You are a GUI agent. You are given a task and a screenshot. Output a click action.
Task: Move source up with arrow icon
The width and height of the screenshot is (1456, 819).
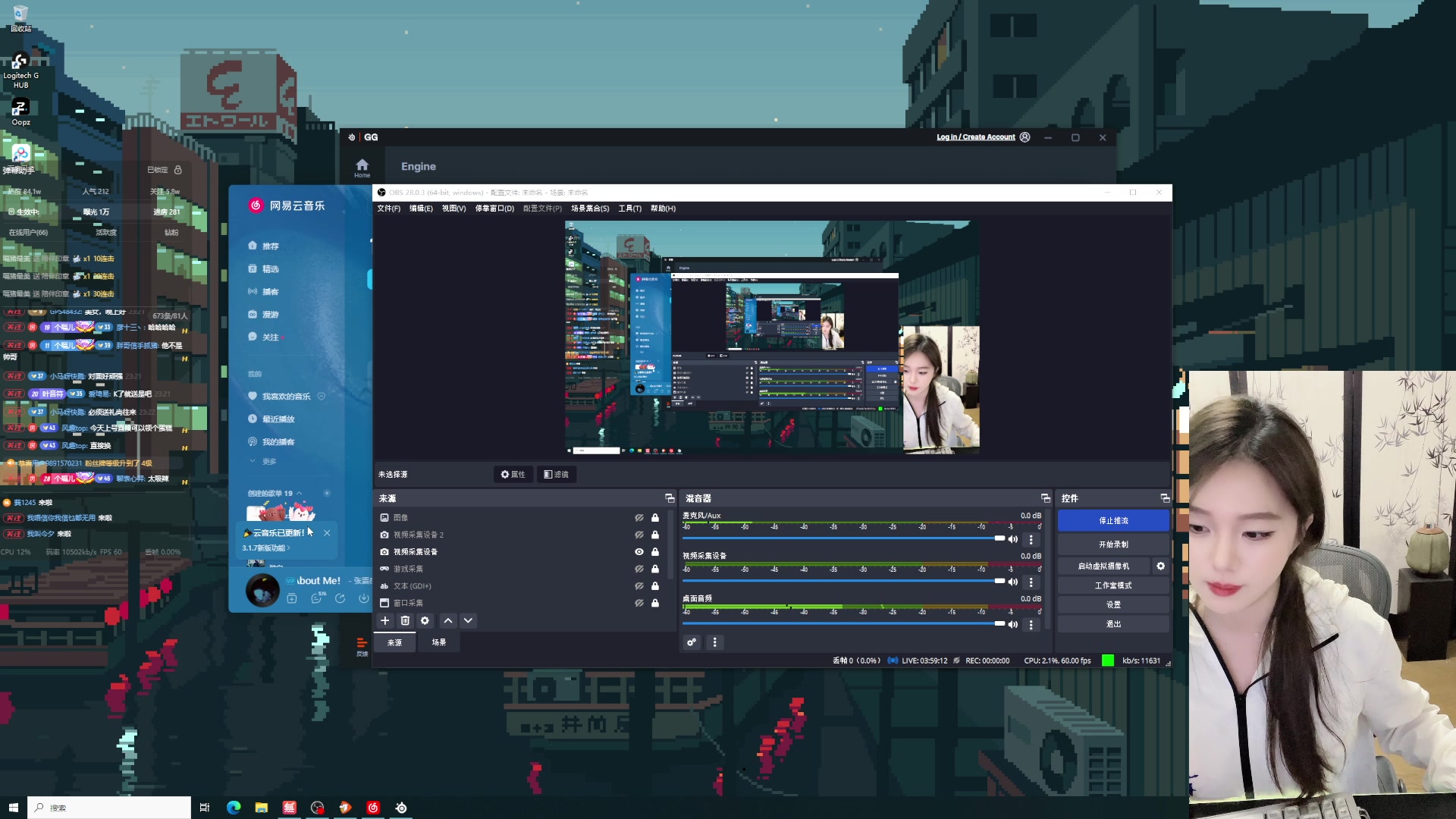[x=448, y=621]
